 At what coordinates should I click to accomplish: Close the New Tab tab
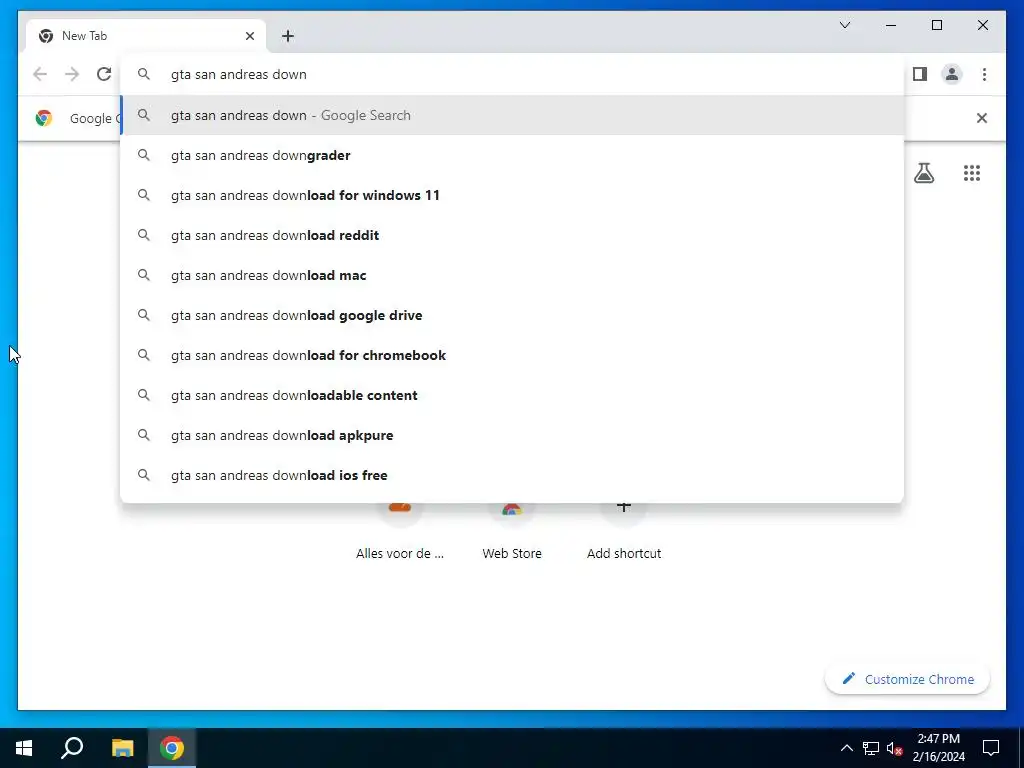tap(249, 36)
